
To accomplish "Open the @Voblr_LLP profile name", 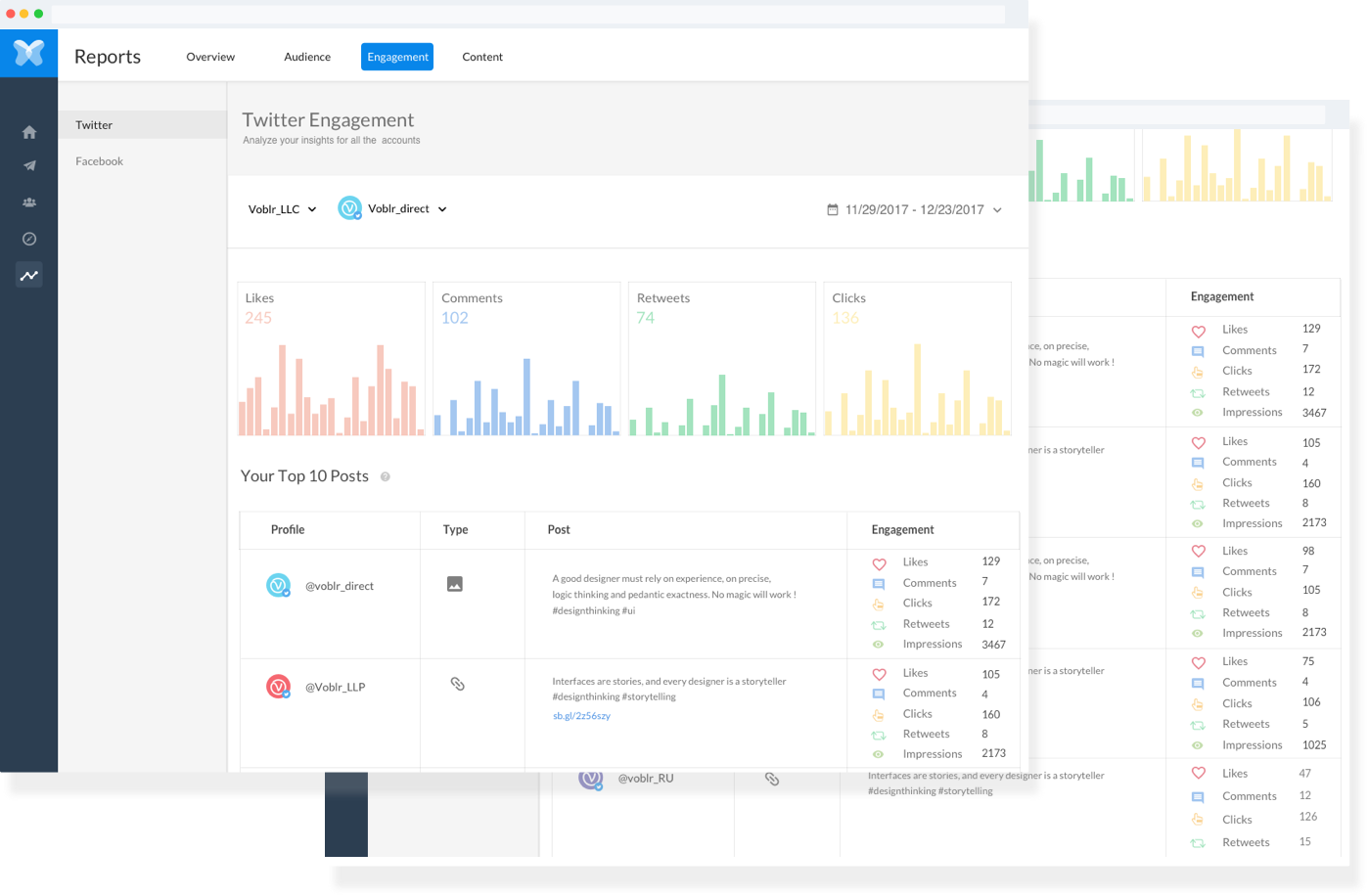I will click(x=336, y=687).
